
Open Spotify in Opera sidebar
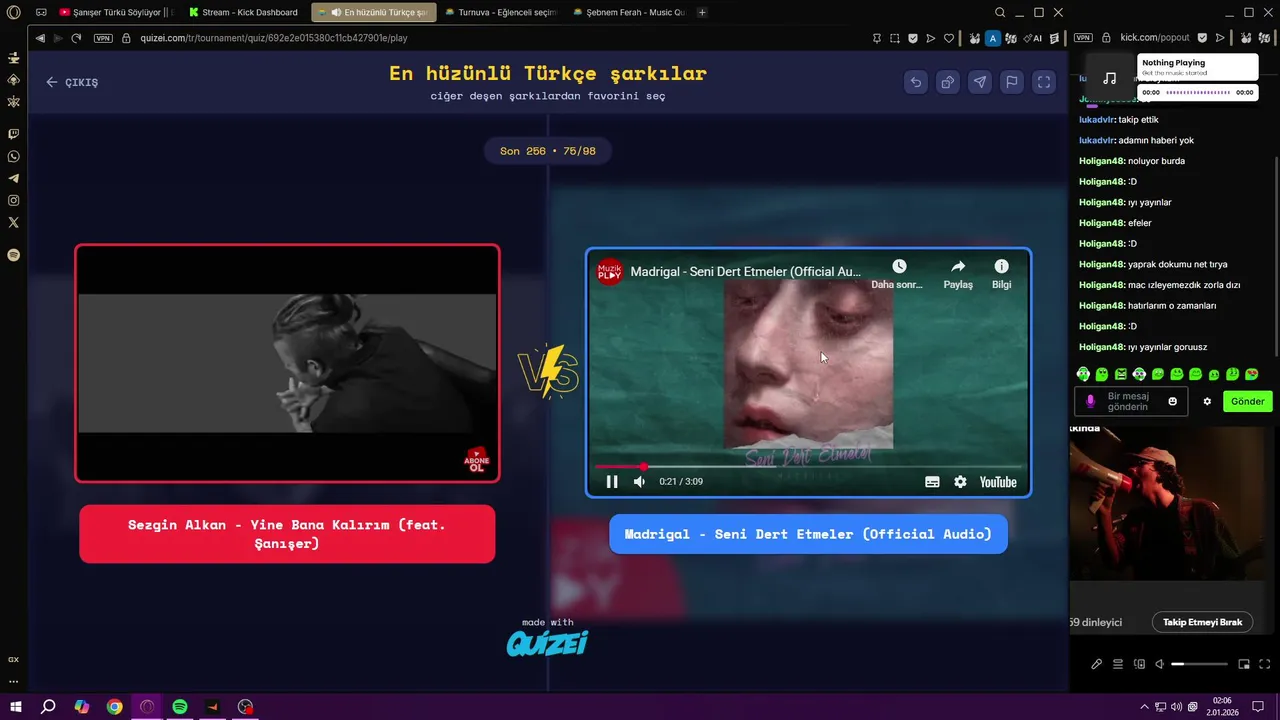[x=13, y=255]
